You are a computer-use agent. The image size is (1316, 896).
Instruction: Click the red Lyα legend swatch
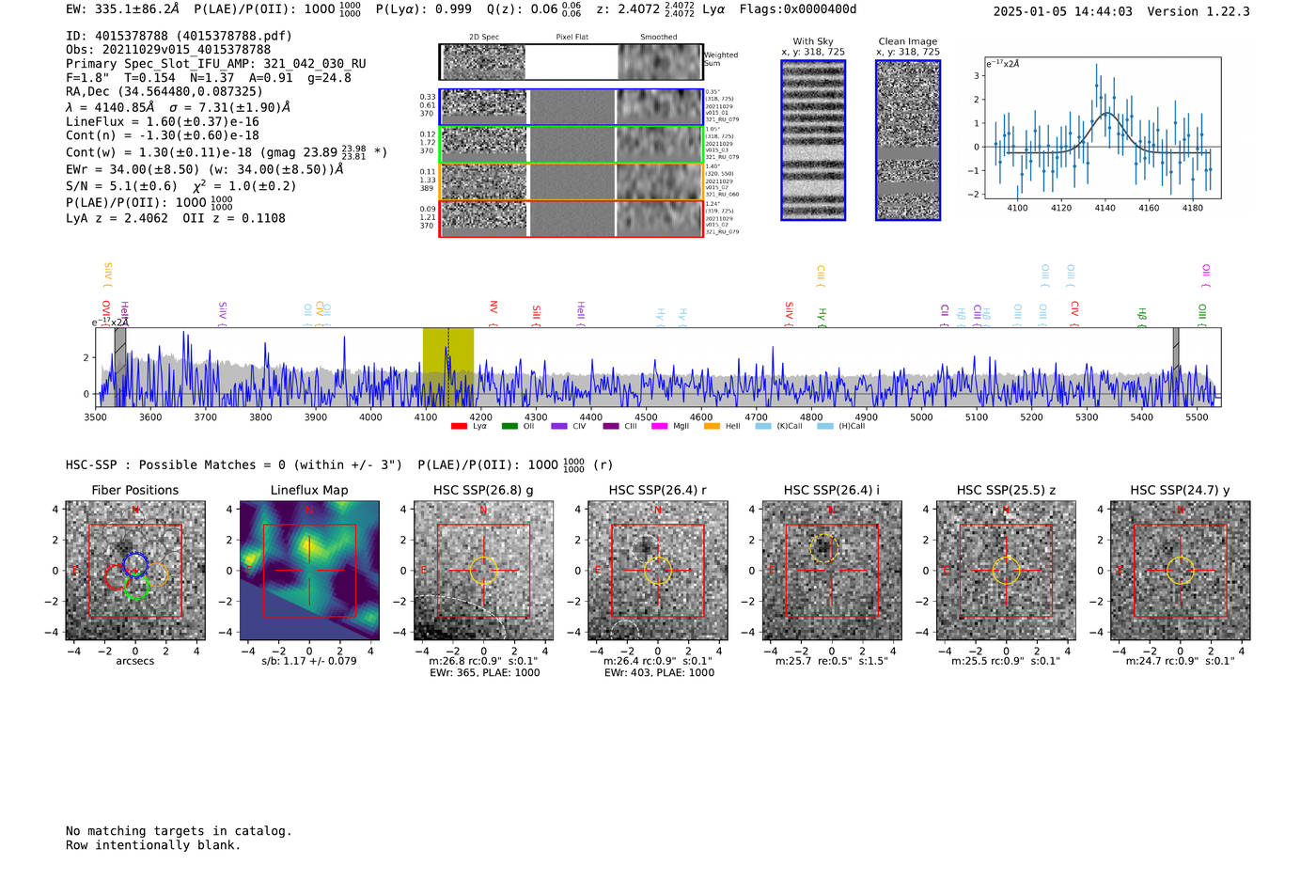click(459, 426)
